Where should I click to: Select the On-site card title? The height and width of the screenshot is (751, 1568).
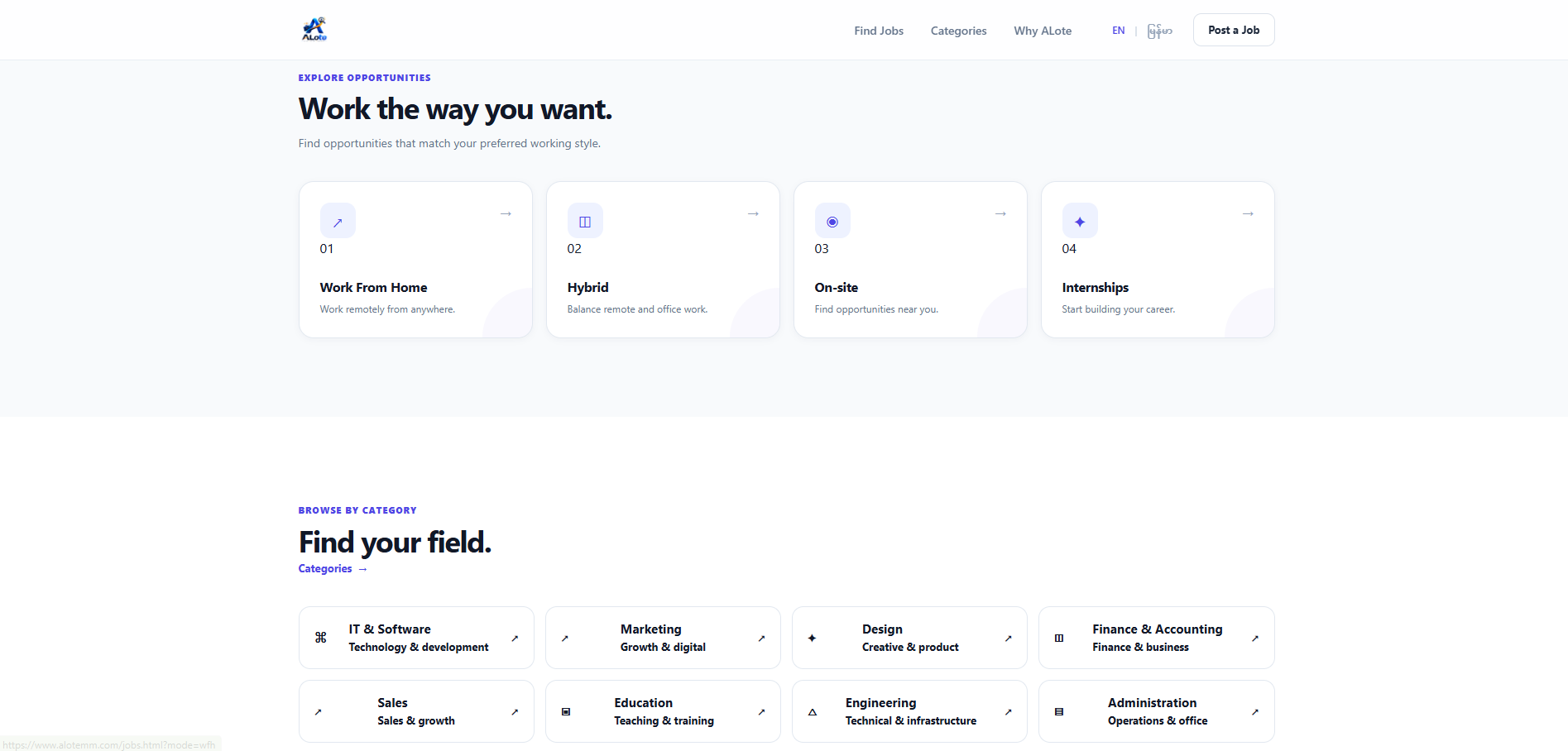point(836,288)
